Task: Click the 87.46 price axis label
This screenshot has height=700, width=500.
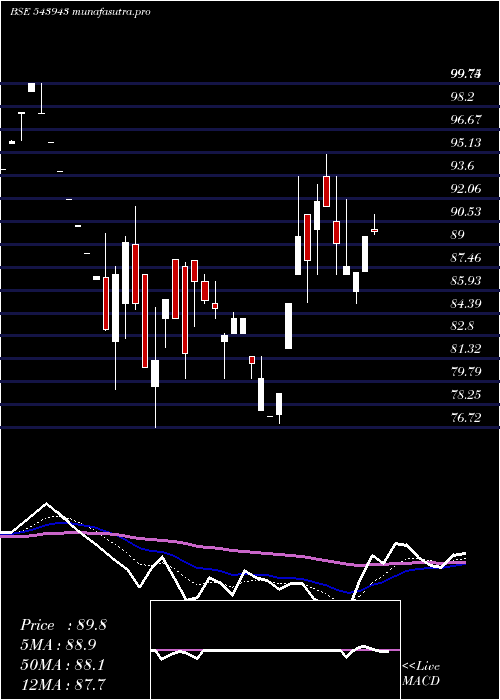Action: 466,257
